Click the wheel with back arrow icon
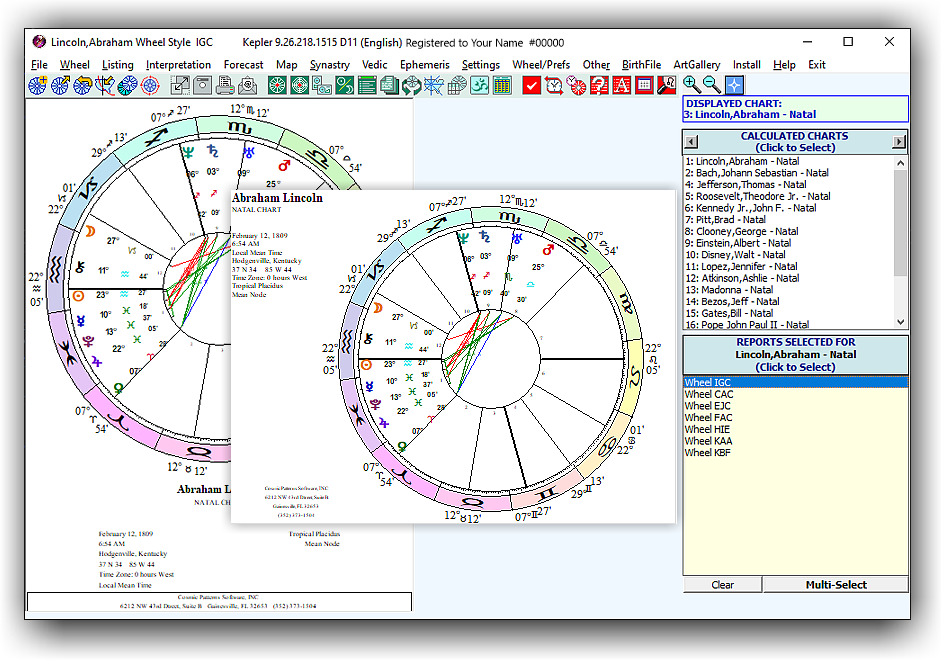 click(82, 86)
